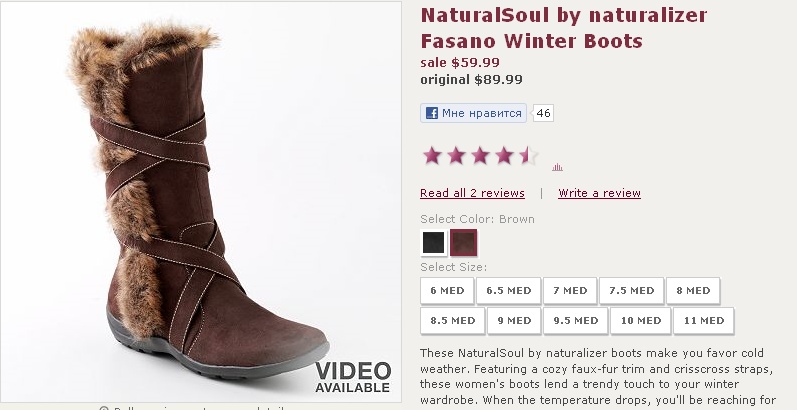Click the brown boot product image
Screen dimensions: 797x410
190,200
